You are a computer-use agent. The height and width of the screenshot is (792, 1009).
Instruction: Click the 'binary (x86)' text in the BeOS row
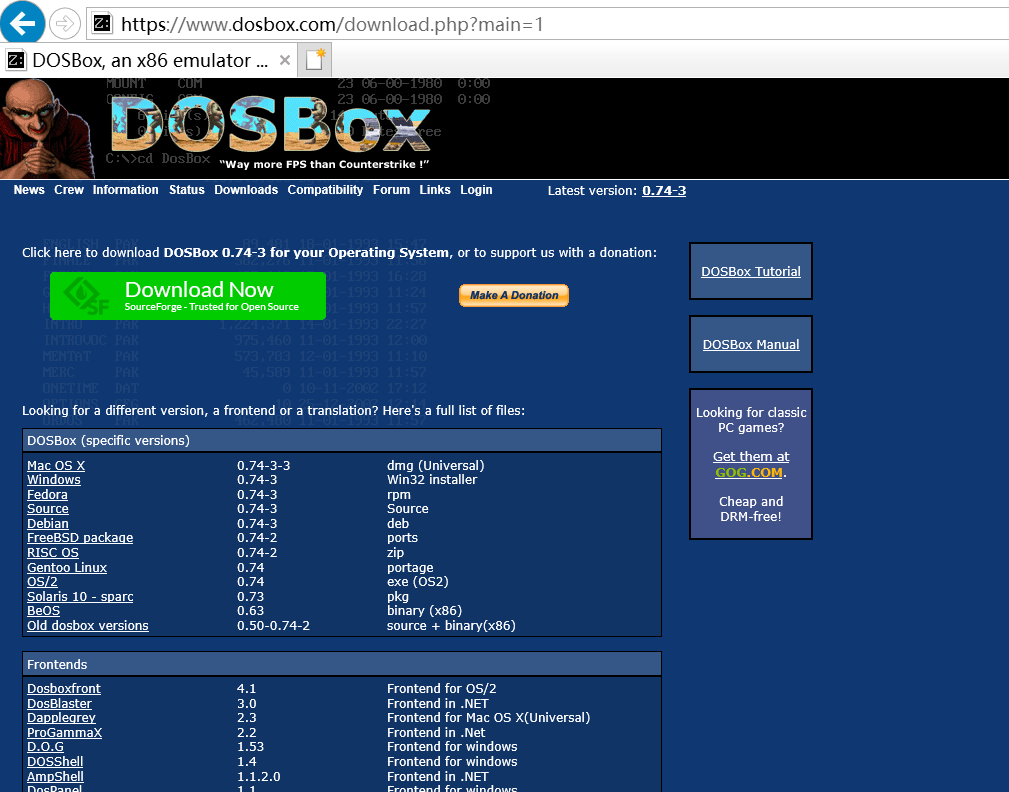424,611
